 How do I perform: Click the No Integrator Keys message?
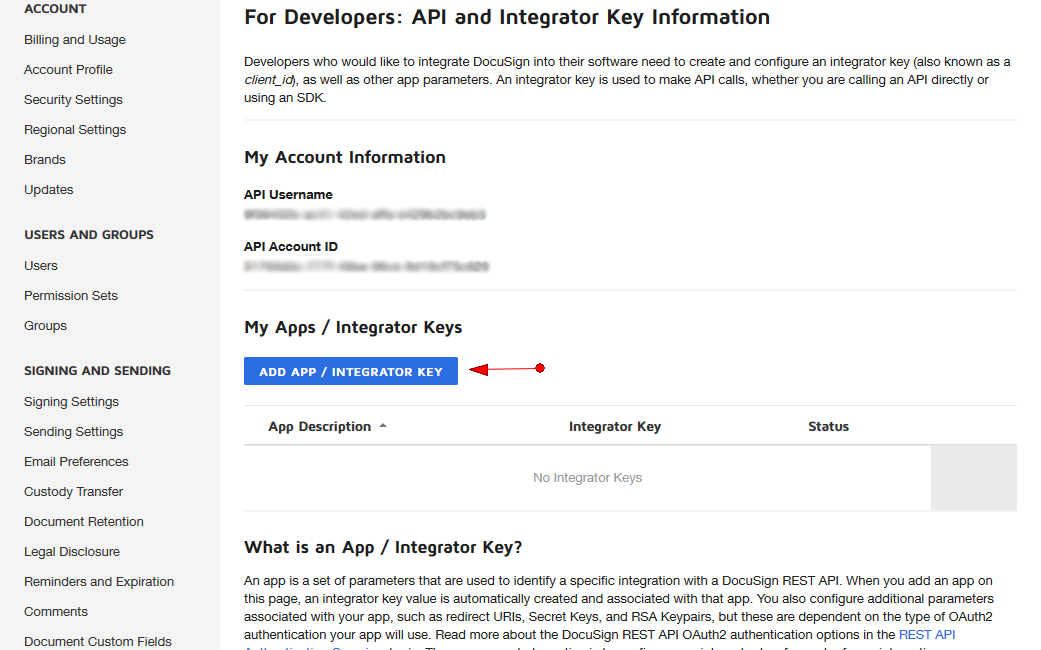click(588, 477)
